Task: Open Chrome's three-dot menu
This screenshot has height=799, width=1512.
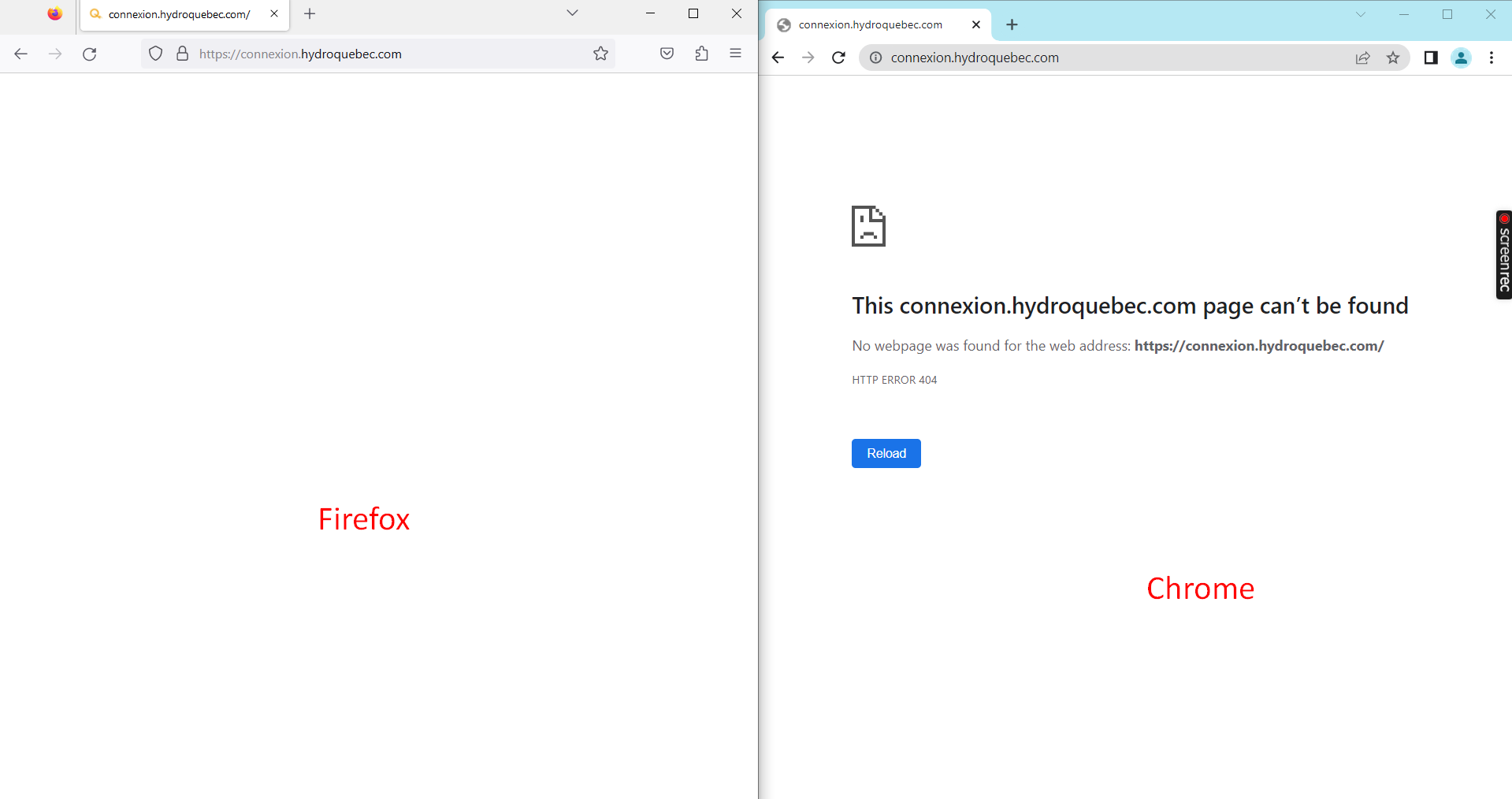Action: tap(1491, 58)
